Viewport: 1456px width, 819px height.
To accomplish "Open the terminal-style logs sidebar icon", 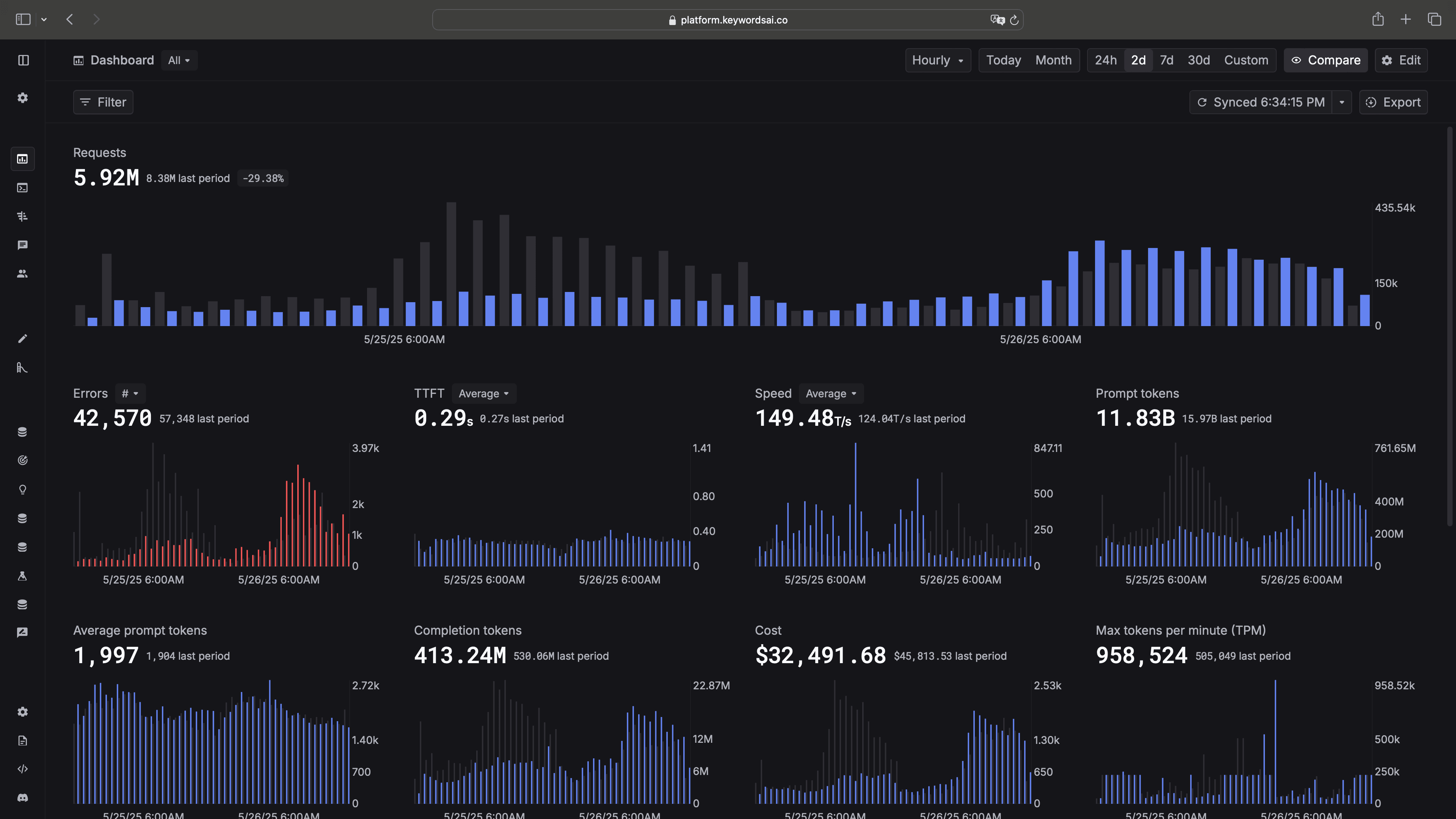I will pyautogui.click(x=23, y=188).
